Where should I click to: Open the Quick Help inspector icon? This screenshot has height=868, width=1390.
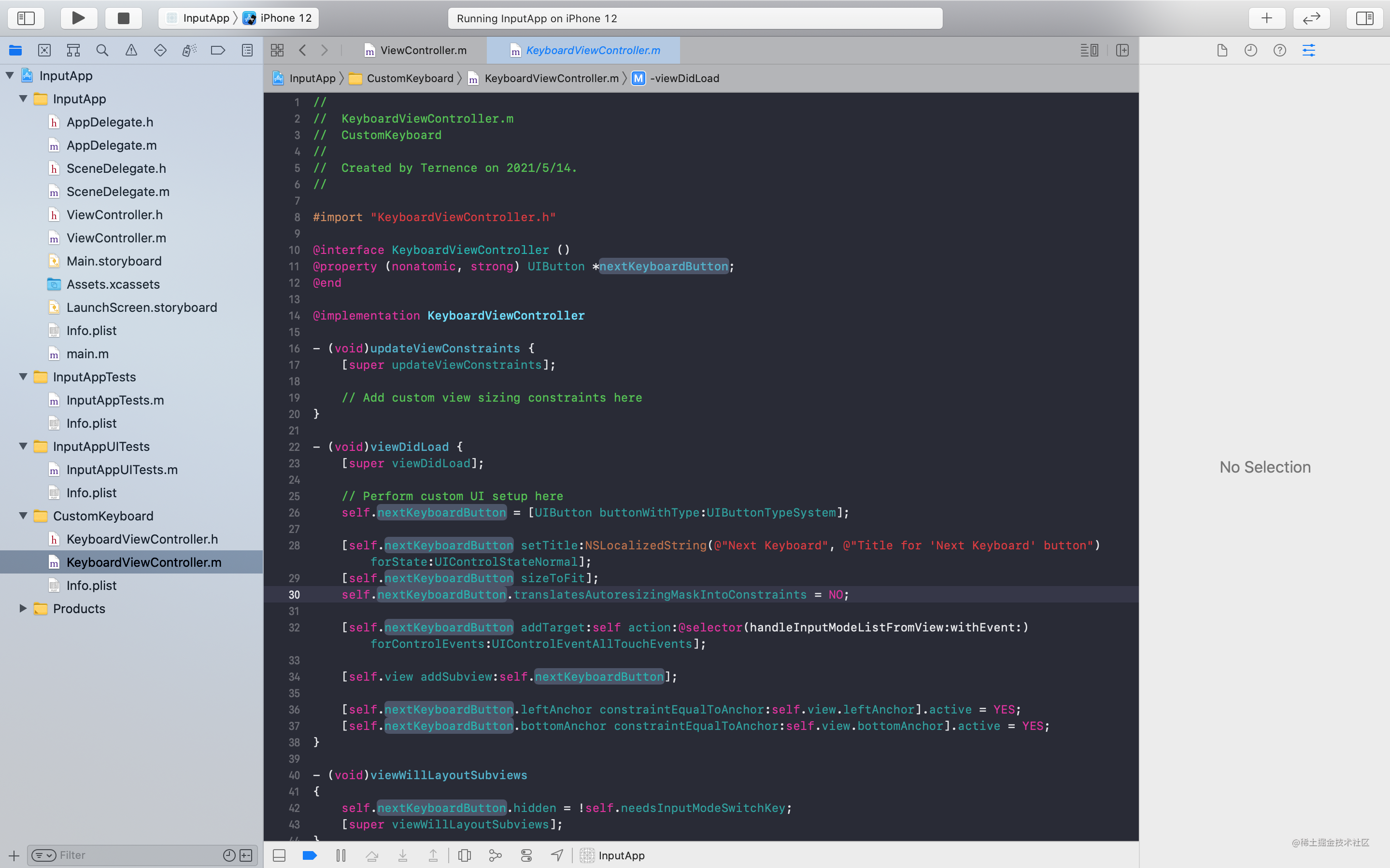pyautogui.click(x=1280, y=51)
